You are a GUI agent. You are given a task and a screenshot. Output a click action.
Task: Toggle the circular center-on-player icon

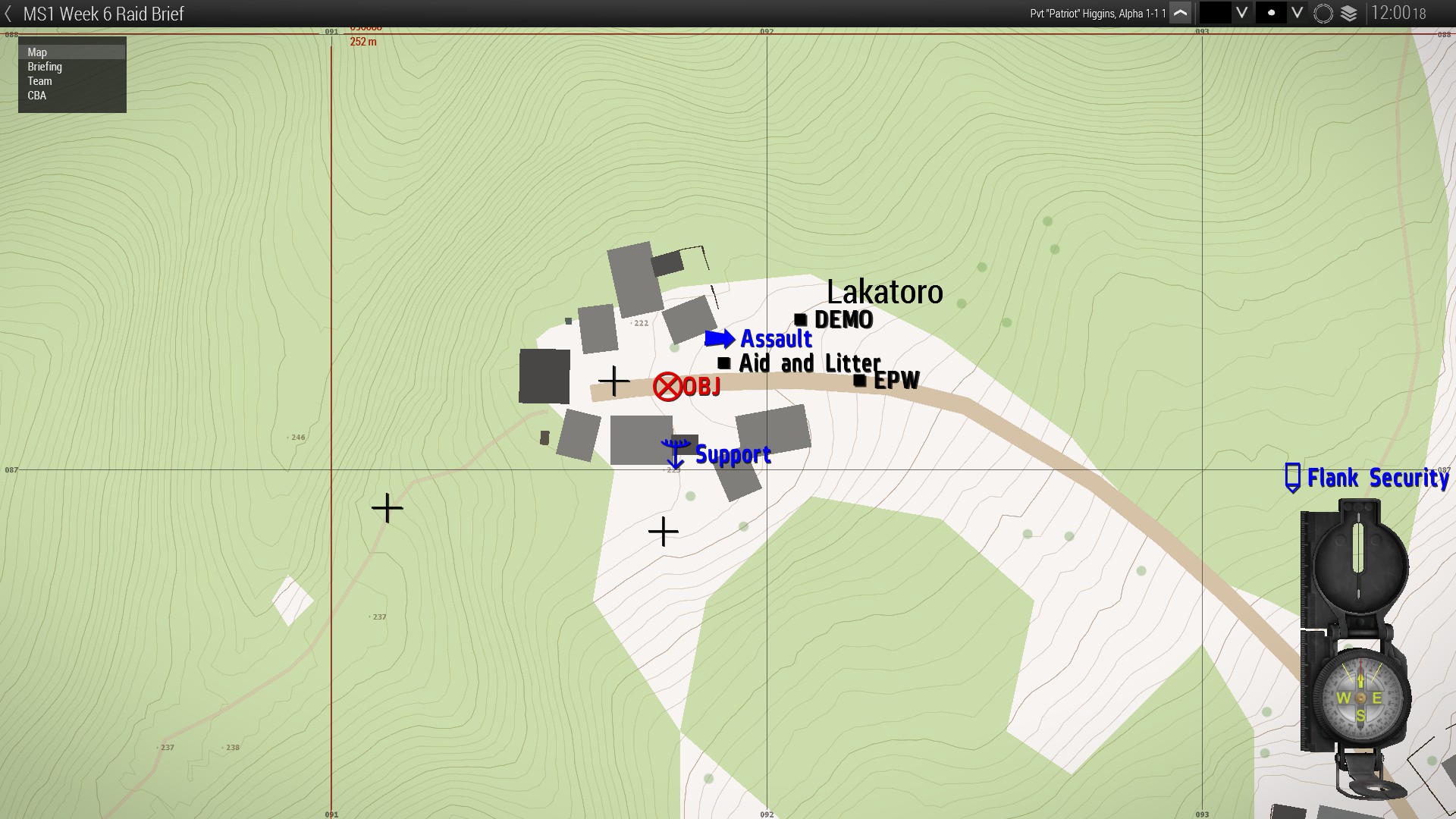point(1323,14)
